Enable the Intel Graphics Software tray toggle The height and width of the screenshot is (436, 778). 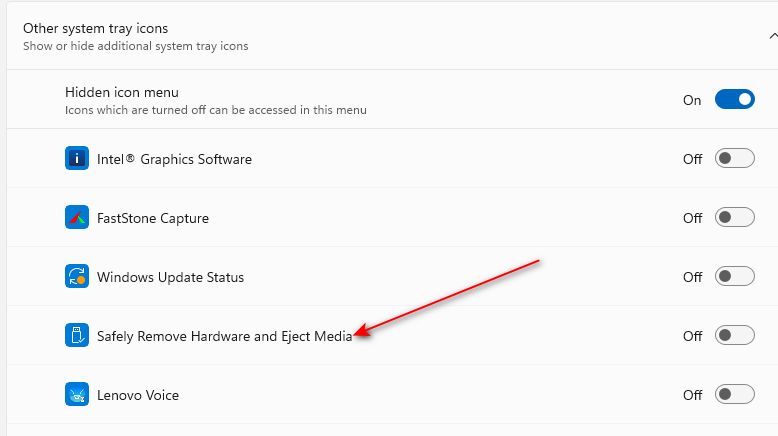pos(734,158)
